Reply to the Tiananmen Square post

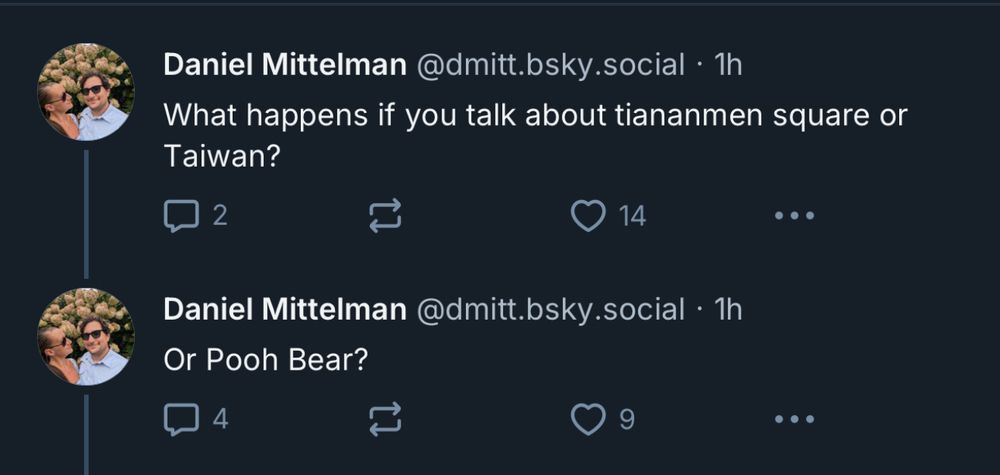pyautogui.click(x=181, y=215)
